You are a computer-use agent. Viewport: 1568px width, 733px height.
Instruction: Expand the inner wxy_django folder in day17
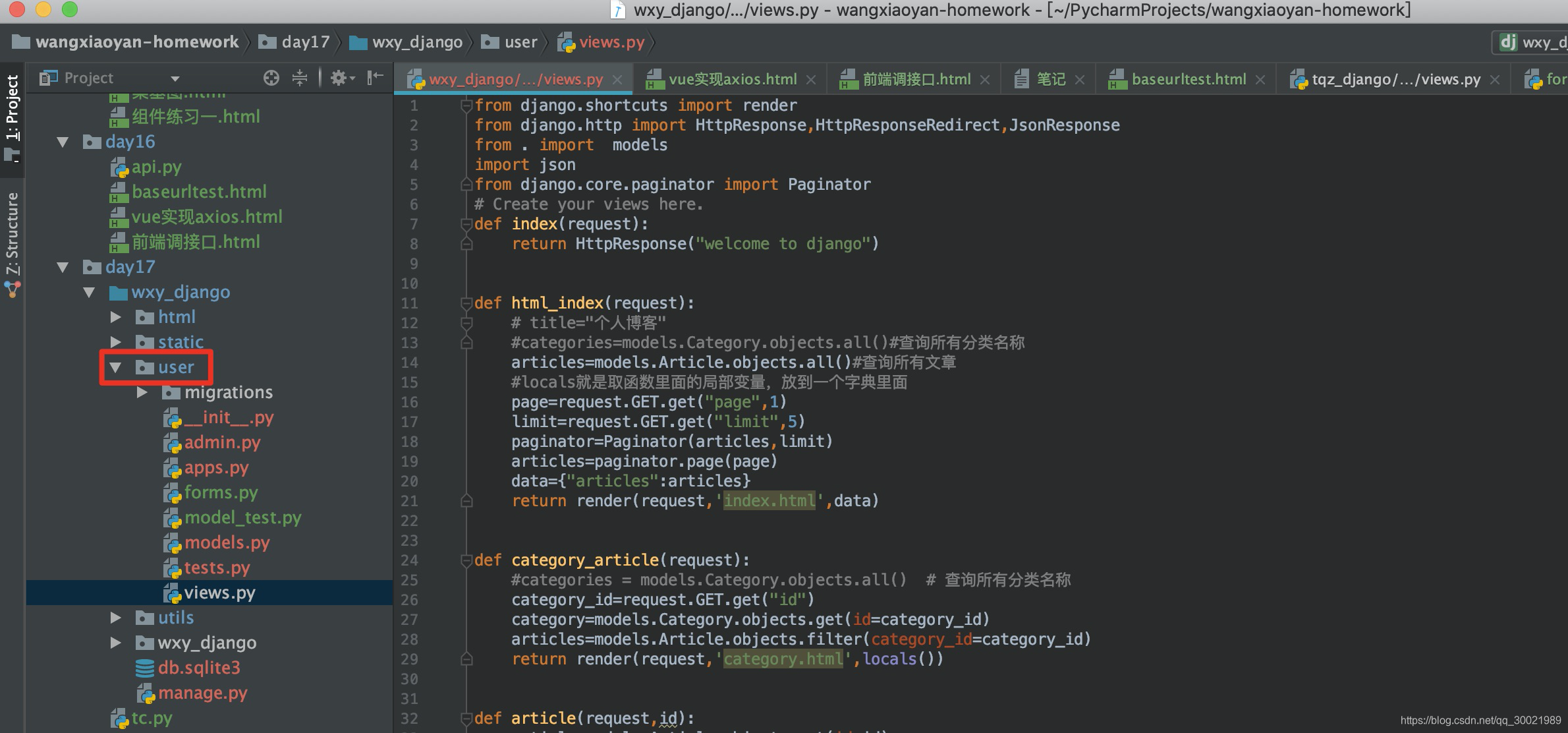(x=115, y=643)
